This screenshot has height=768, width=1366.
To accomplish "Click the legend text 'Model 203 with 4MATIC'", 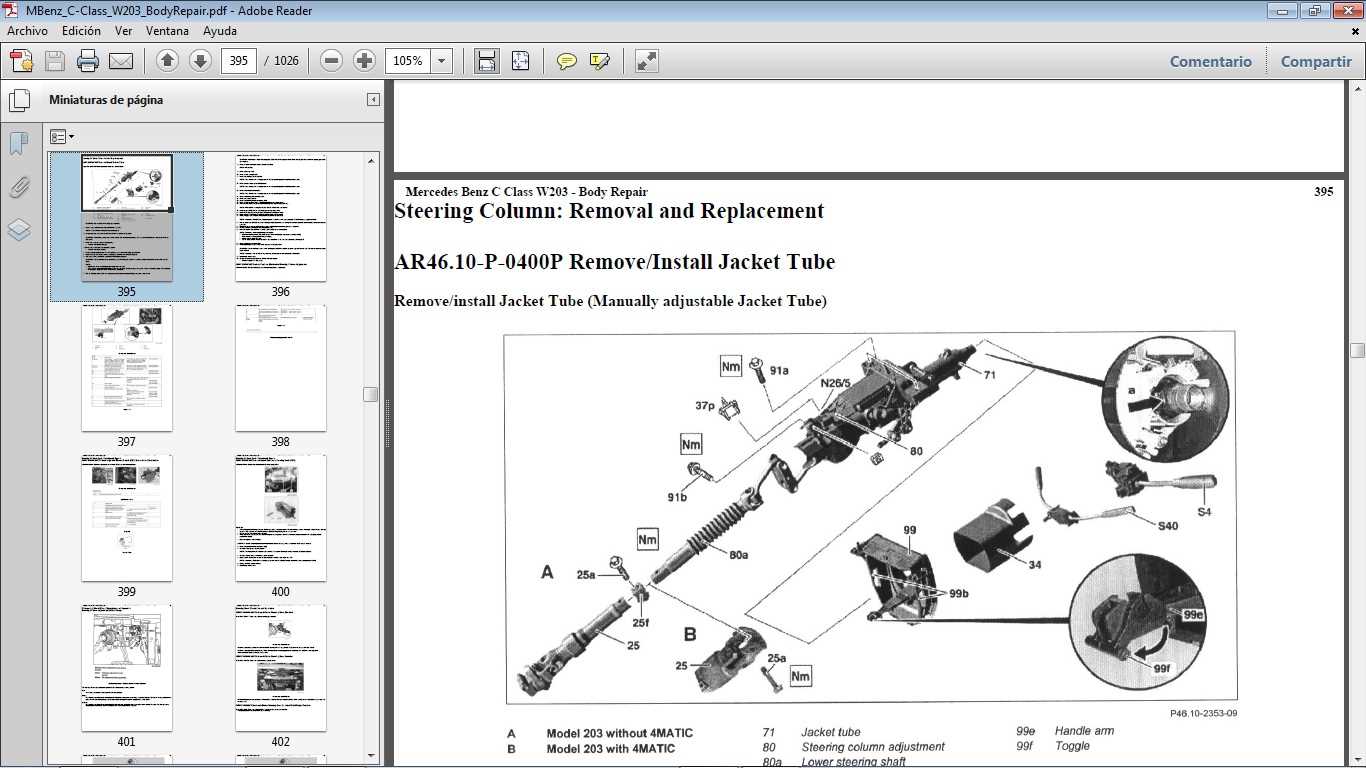I will pos(611,748).
